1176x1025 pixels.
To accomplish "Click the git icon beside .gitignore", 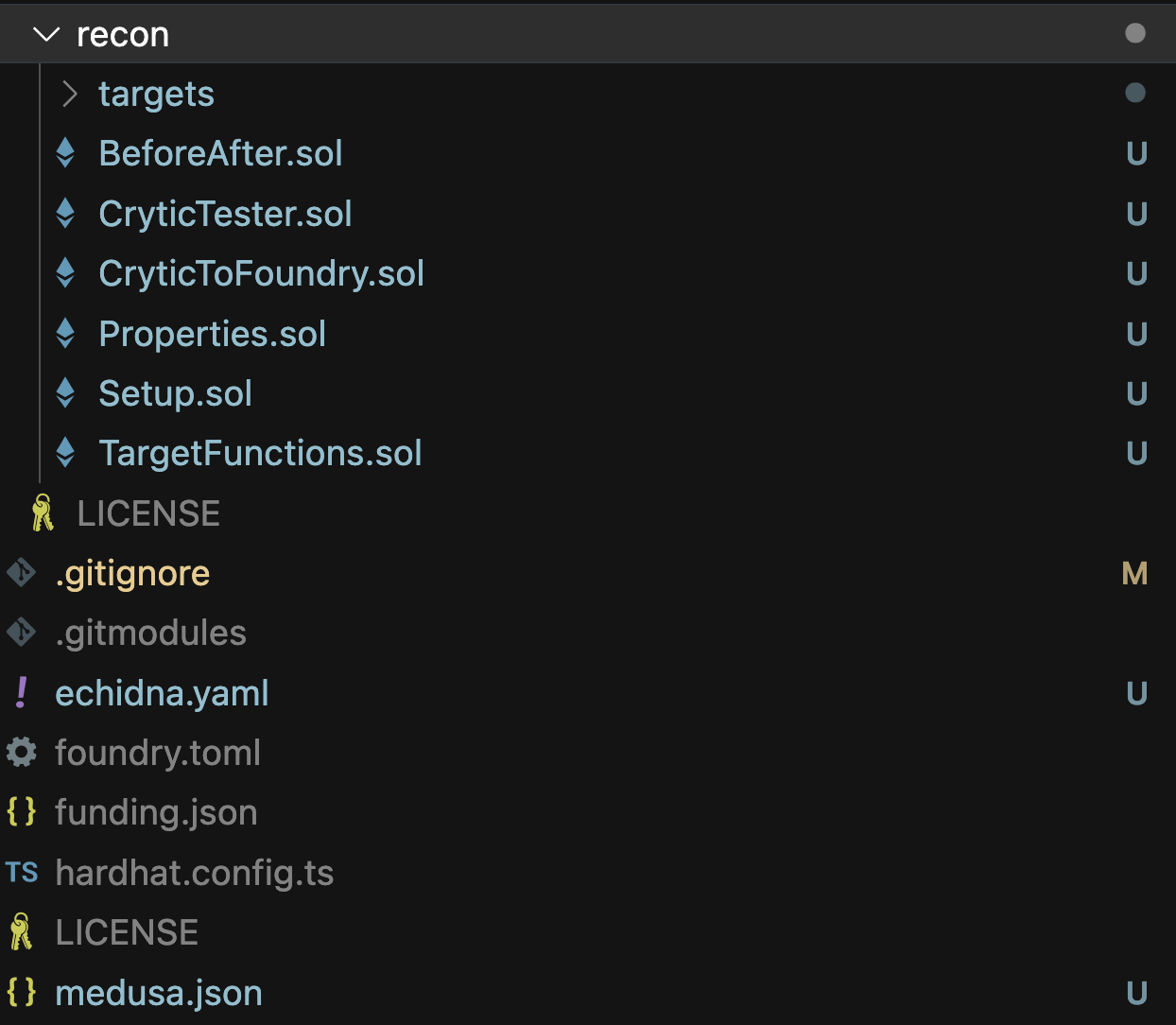I will [21, 573].
